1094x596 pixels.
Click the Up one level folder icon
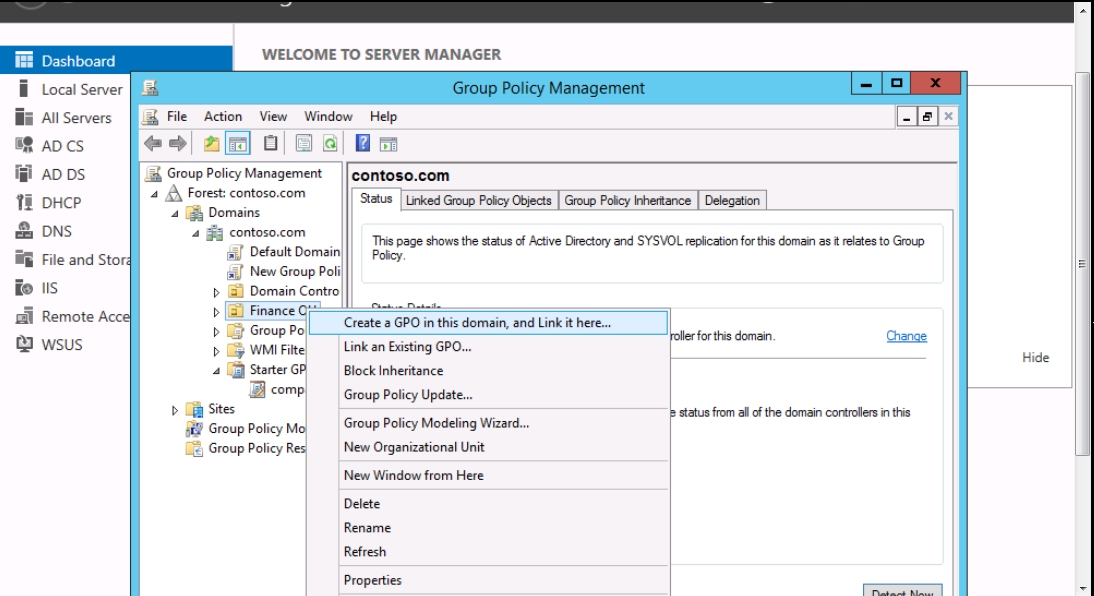(x=211, y=144)
